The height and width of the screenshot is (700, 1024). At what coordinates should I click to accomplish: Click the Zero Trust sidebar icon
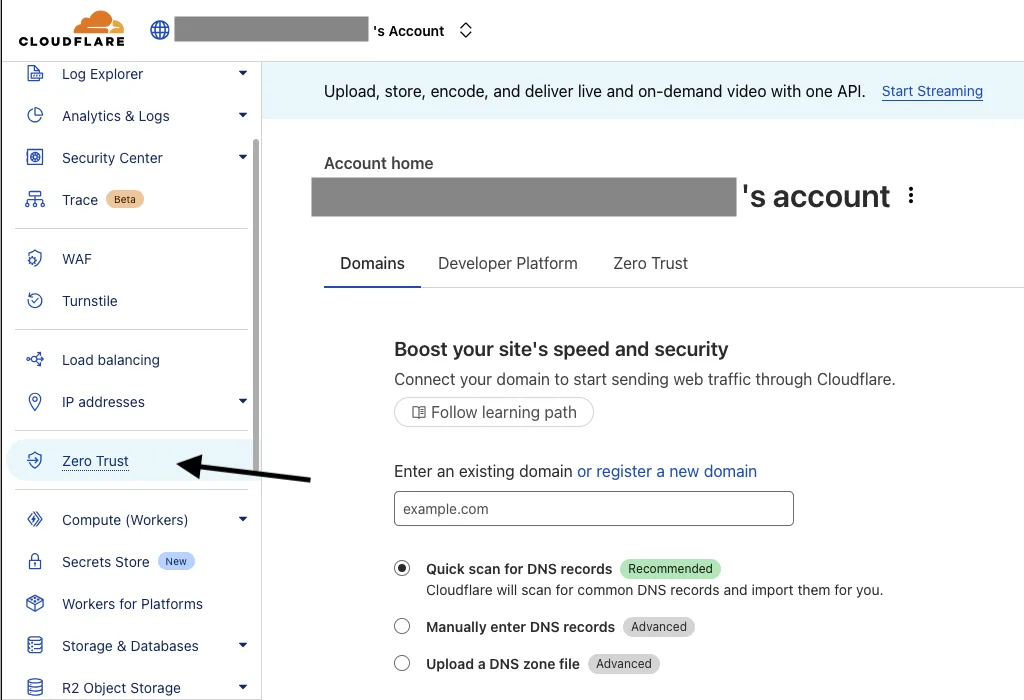pos(35,460)
